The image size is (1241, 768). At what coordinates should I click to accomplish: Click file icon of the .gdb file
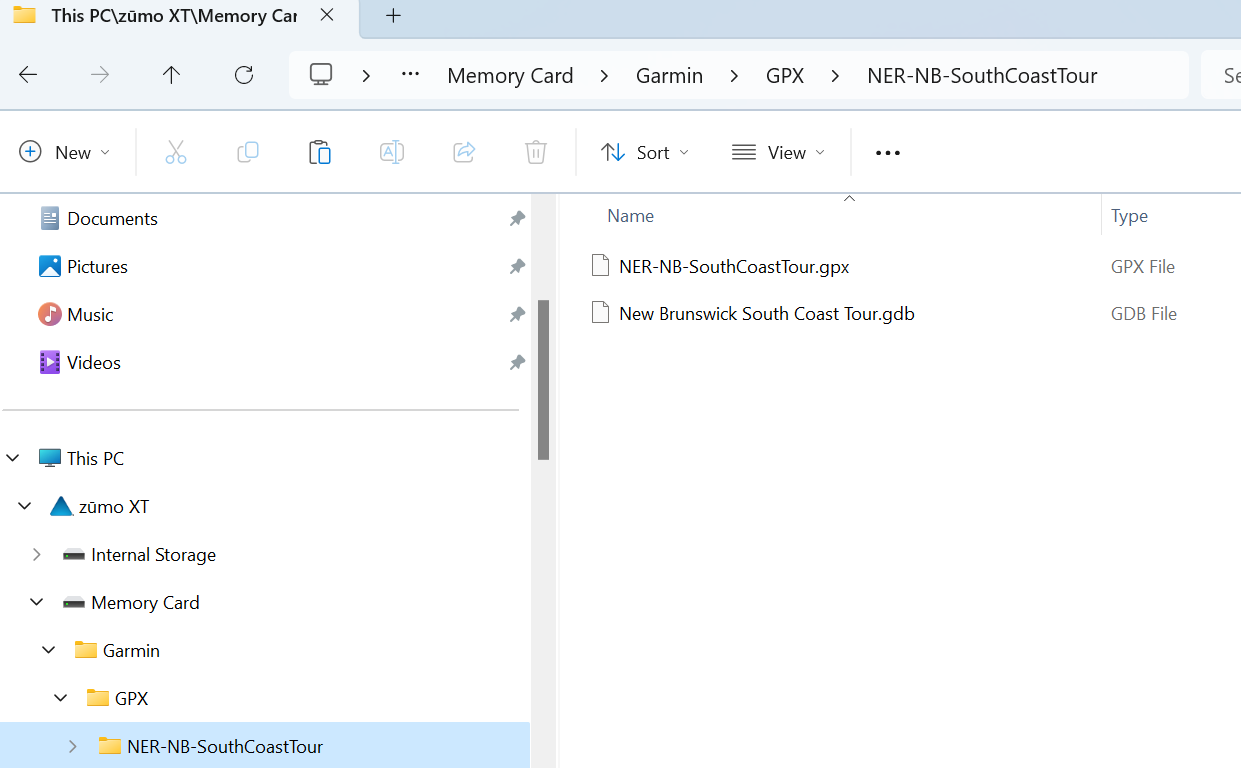(600, 313)
